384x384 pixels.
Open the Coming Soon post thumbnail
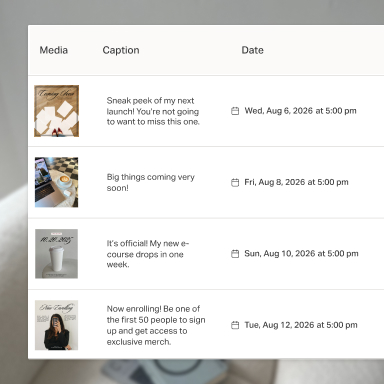[57, 111]
